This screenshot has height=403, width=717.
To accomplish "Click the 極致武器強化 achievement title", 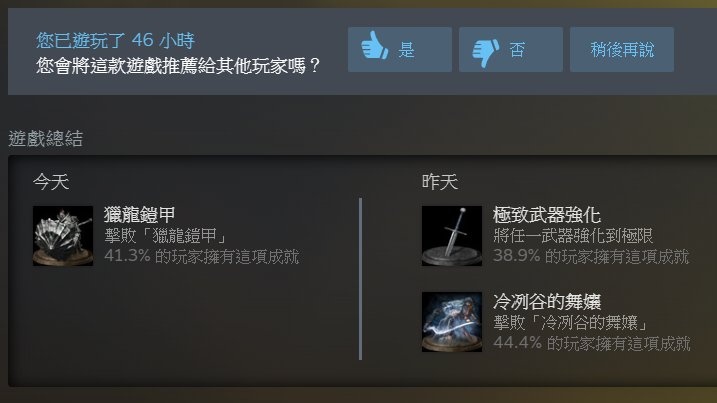I will click(x=546, y=214).
